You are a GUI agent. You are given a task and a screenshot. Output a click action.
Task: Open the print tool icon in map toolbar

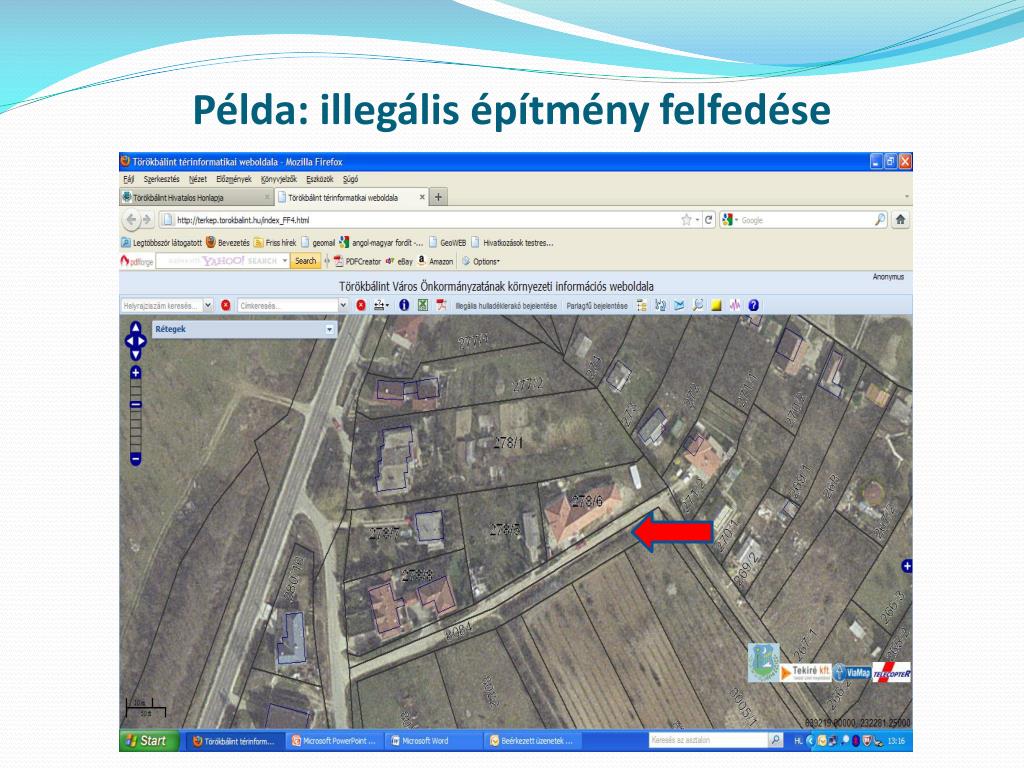[381, 305]
